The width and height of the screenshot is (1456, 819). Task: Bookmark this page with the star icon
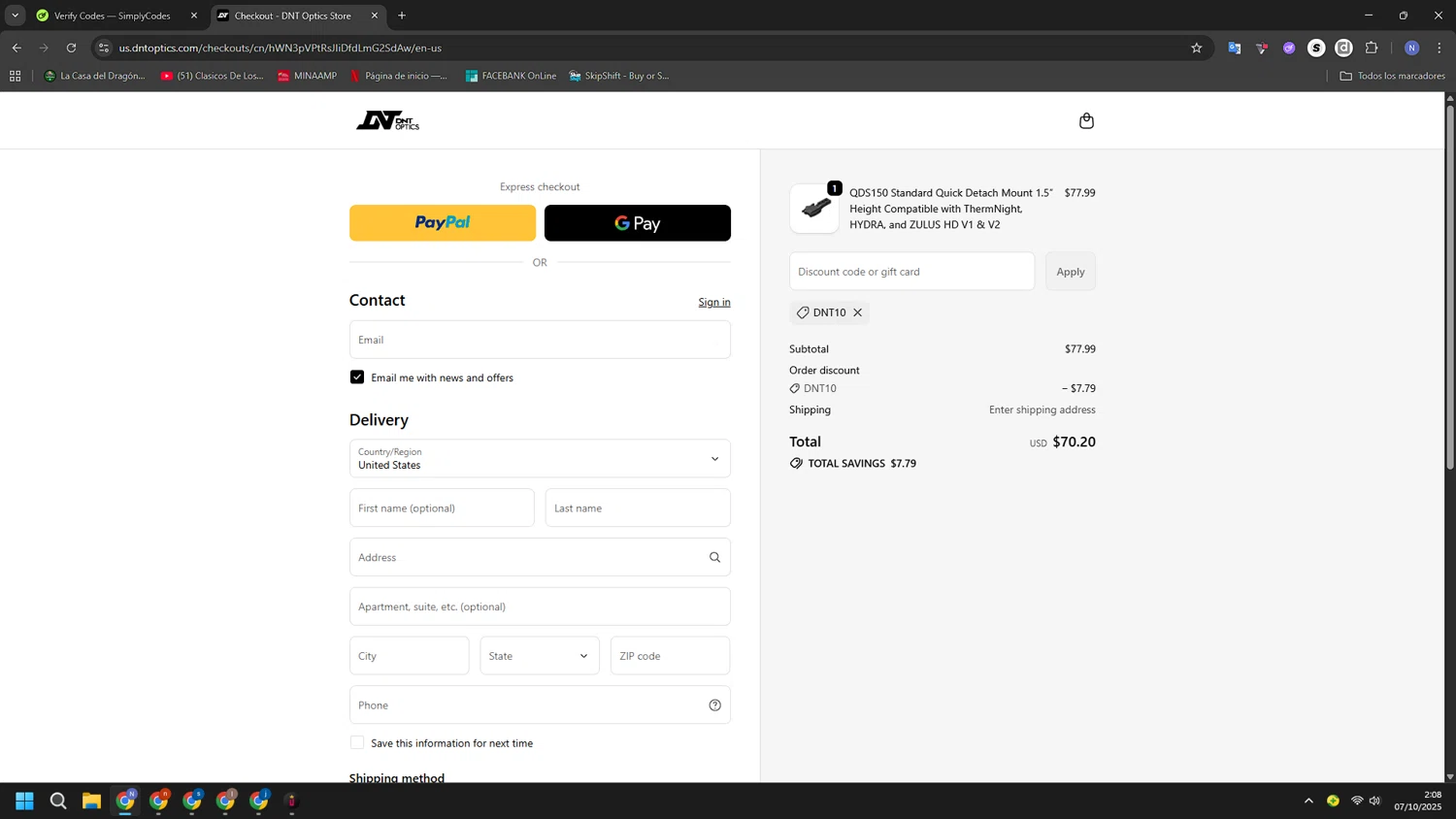(x=1196, y=48)
